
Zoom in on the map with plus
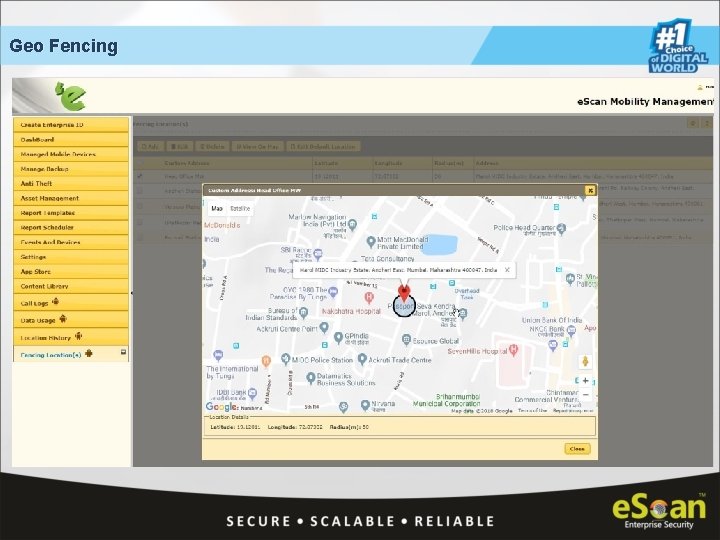tap(585, 380)
